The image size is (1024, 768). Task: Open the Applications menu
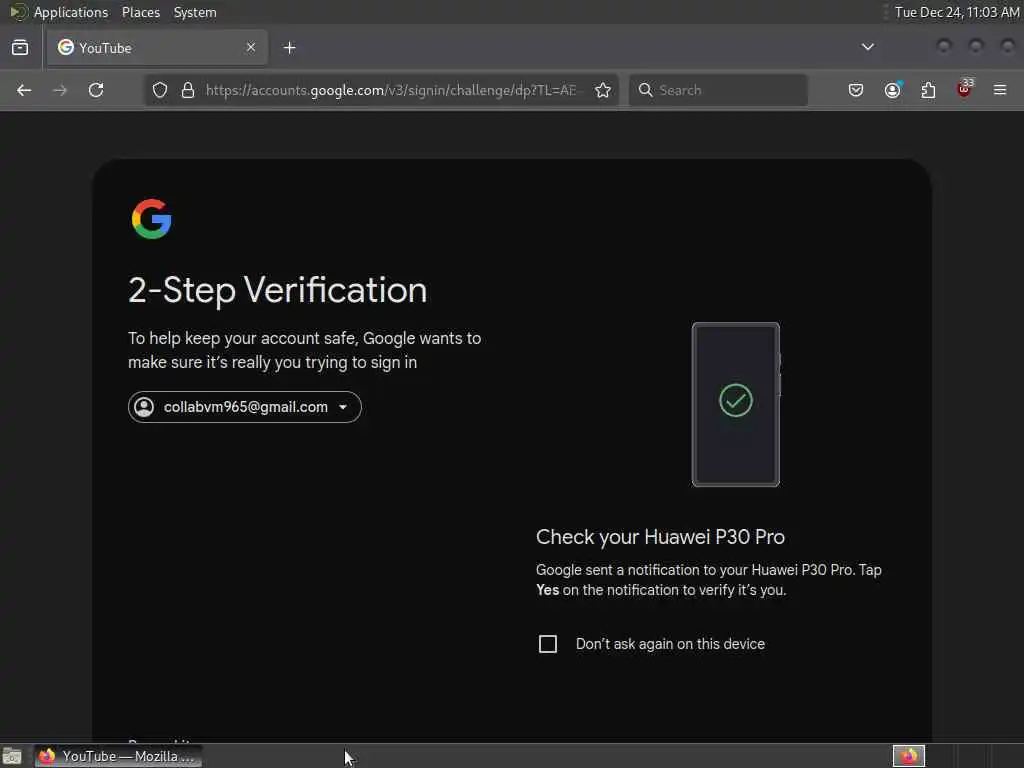click(x=71, y=12)
